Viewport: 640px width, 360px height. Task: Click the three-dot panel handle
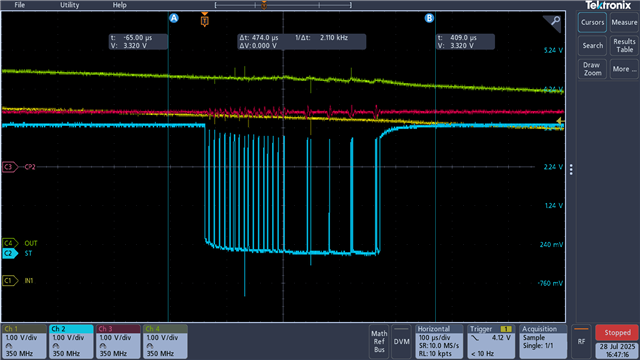(571, 169)
